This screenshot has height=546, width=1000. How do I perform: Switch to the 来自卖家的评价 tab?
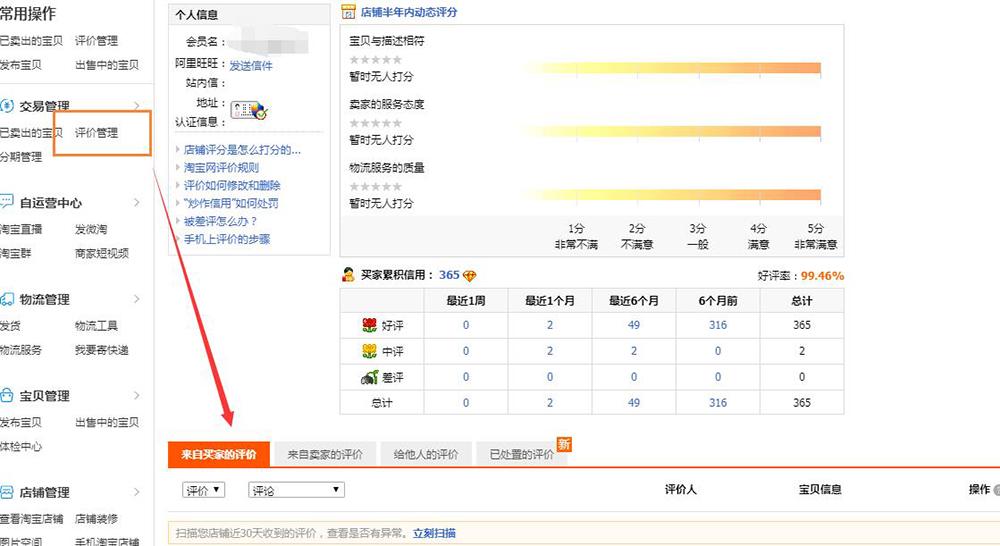click(325, 454)
